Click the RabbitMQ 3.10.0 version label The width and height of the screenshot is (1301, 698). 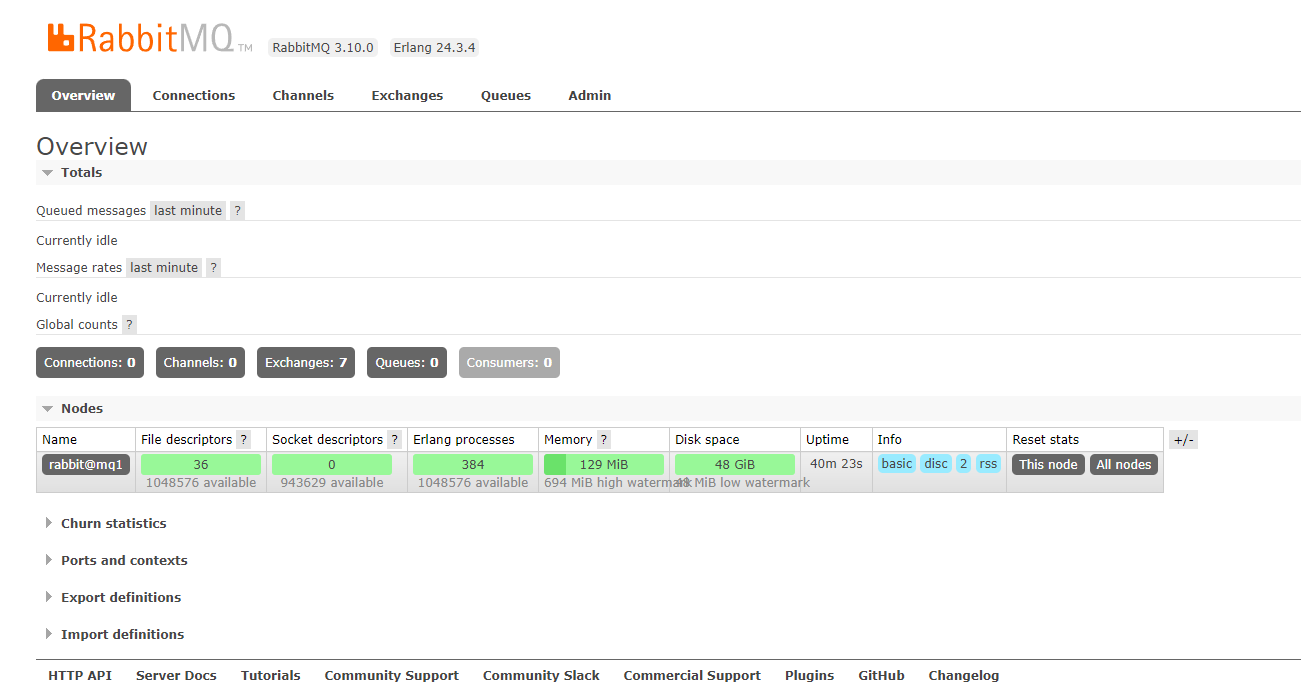pyautogui.click(x=323, y=48)
